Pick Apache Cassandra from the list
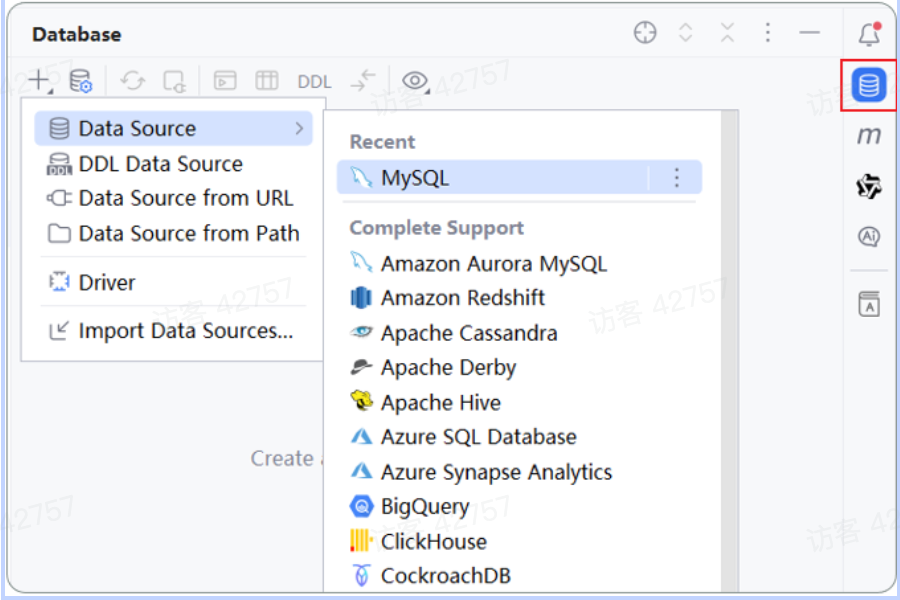The height and width of the screenshot is (600, 900). [x=468, y=333]
